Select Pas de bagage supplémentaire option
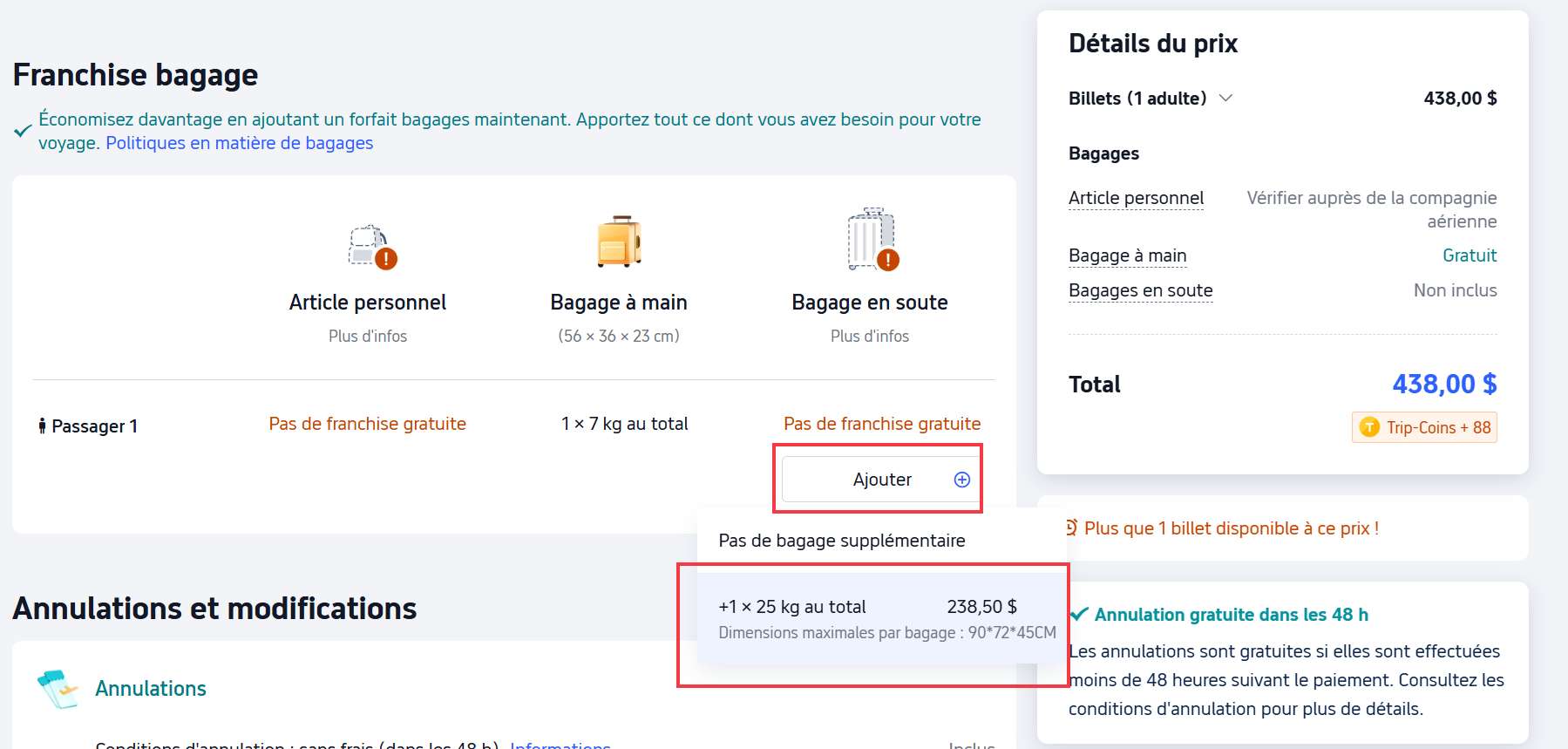The height and width of the screenshot is (749, 1568). click(x=841, y=541)
